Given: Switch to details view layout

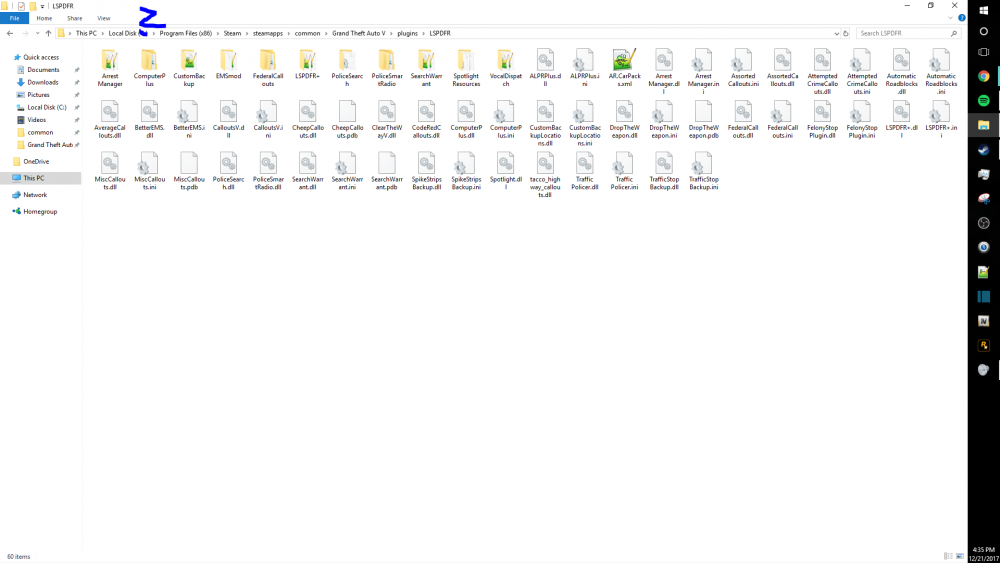Looking at the screenshot, I should click(x=948, y=557).
